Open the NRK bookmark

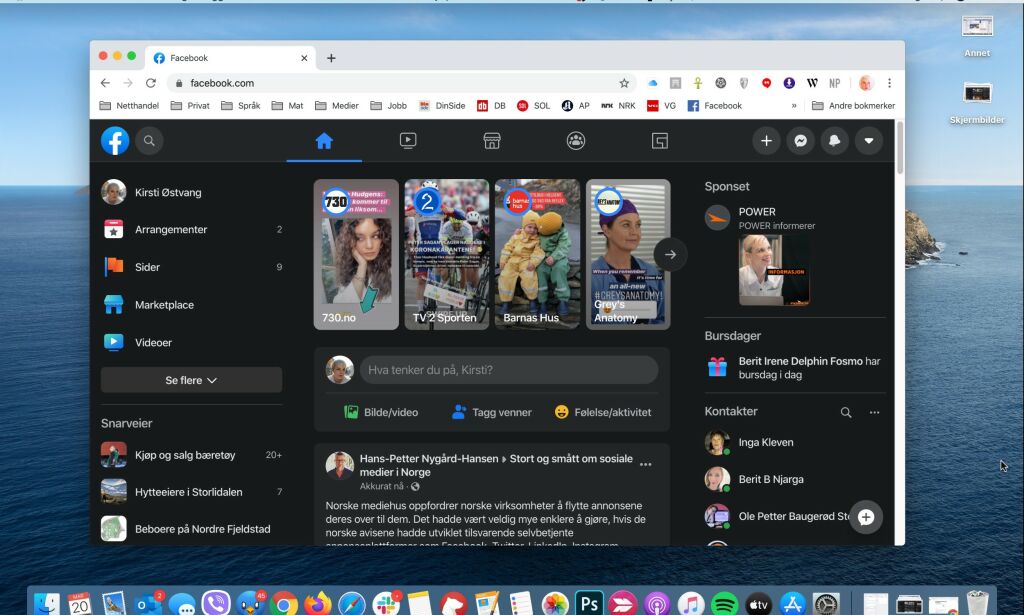click(618, 106)
